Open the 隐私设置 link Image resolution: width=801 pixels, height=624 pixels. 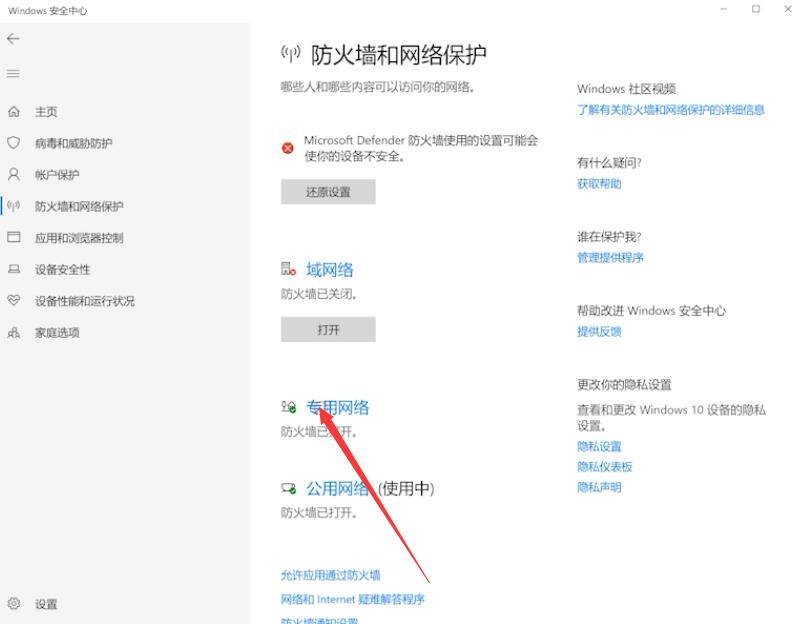pyautogui.click(x=599, y=447)
